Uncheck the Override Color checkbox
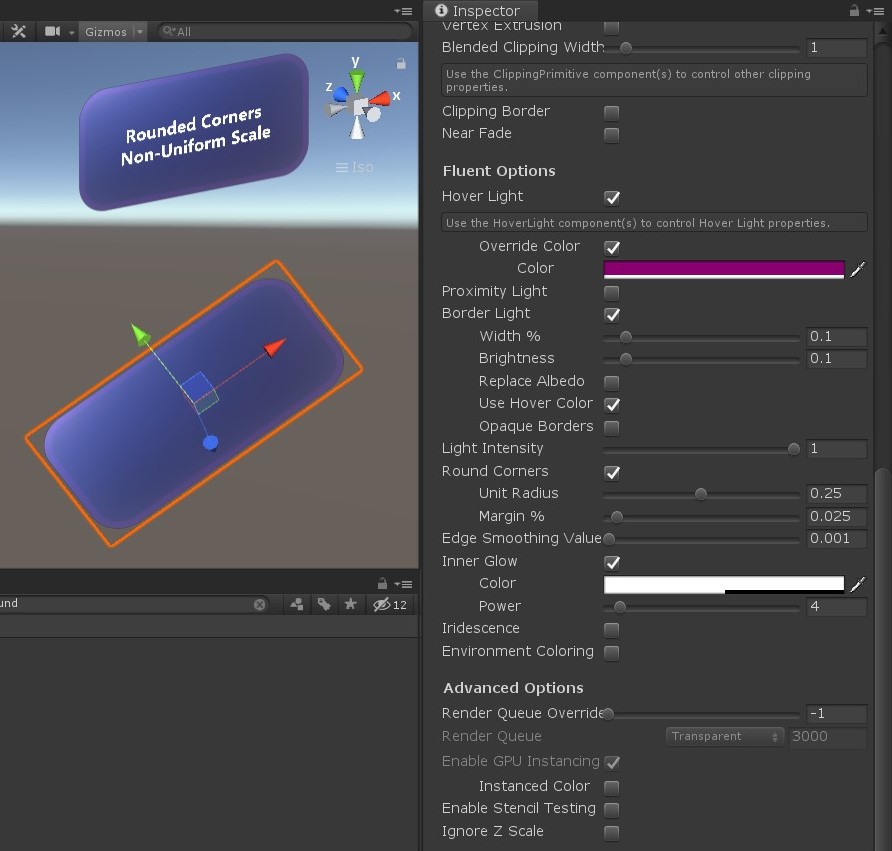 coord(612,247)
